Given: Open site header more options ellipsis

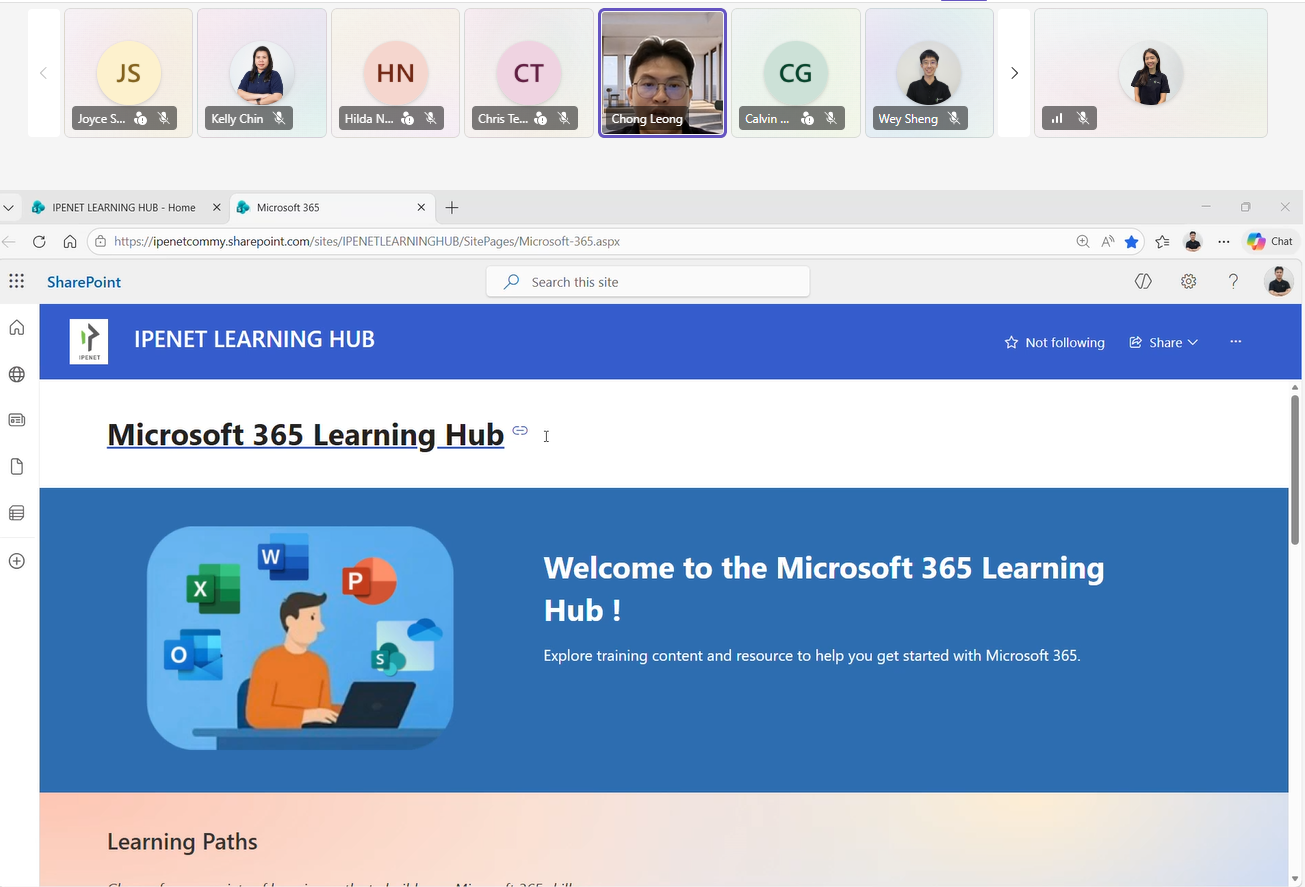Looking at the screenshot, I should [x=1236, y=342].
